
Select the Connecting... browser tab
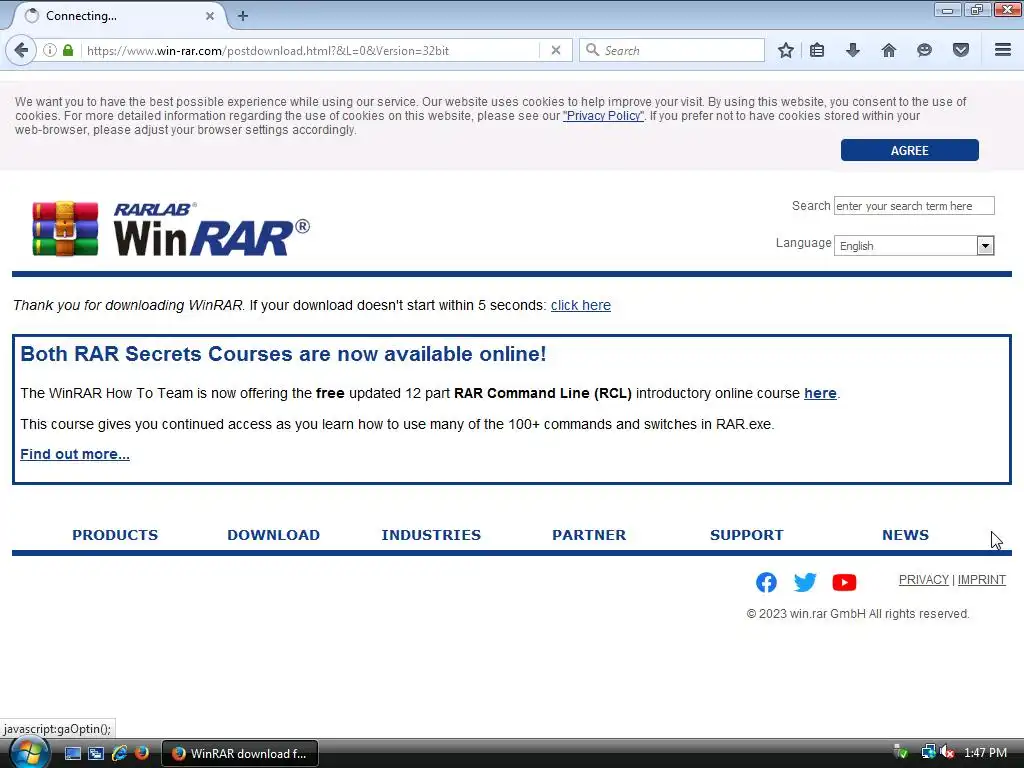click(118, 16)
